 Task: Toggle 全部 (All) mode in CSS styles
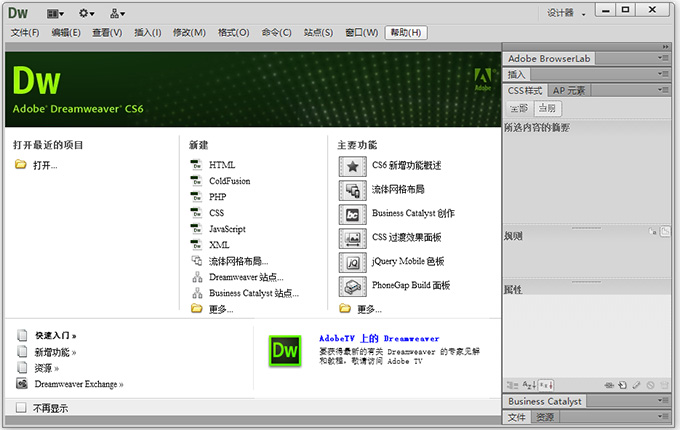click(x=519, y=108)
